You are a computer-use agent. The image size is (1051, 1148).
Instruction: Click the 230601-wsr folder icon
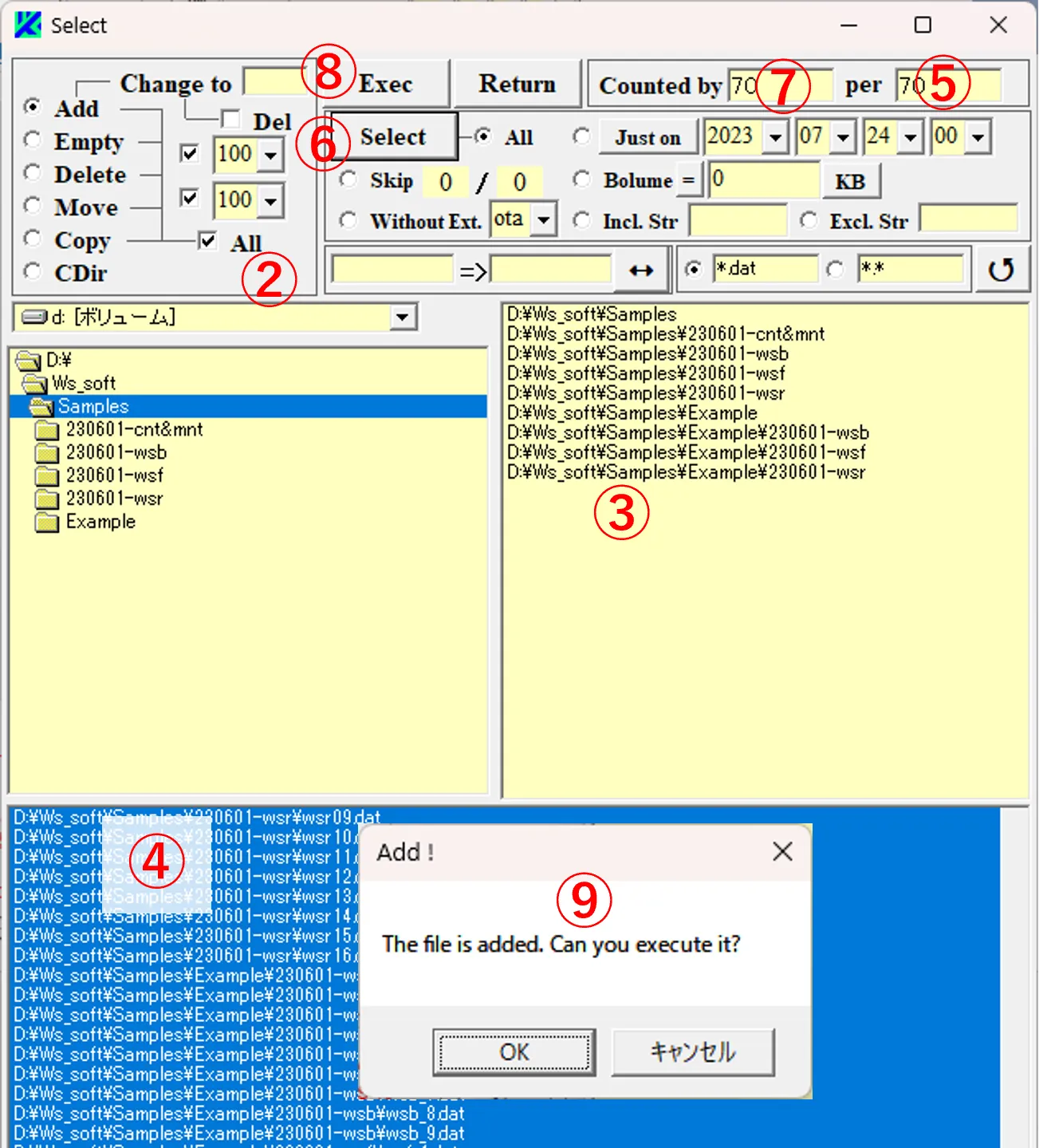pos(48,499)
